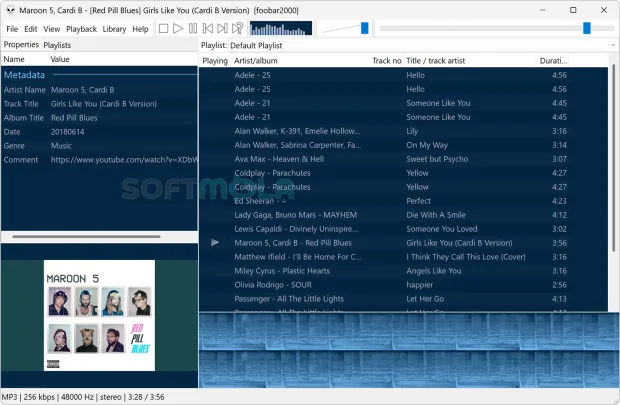Click the Maroon 5 album art thumbnail
The width and height of the screenshot is (620, 405).
[x=99, y=315]
